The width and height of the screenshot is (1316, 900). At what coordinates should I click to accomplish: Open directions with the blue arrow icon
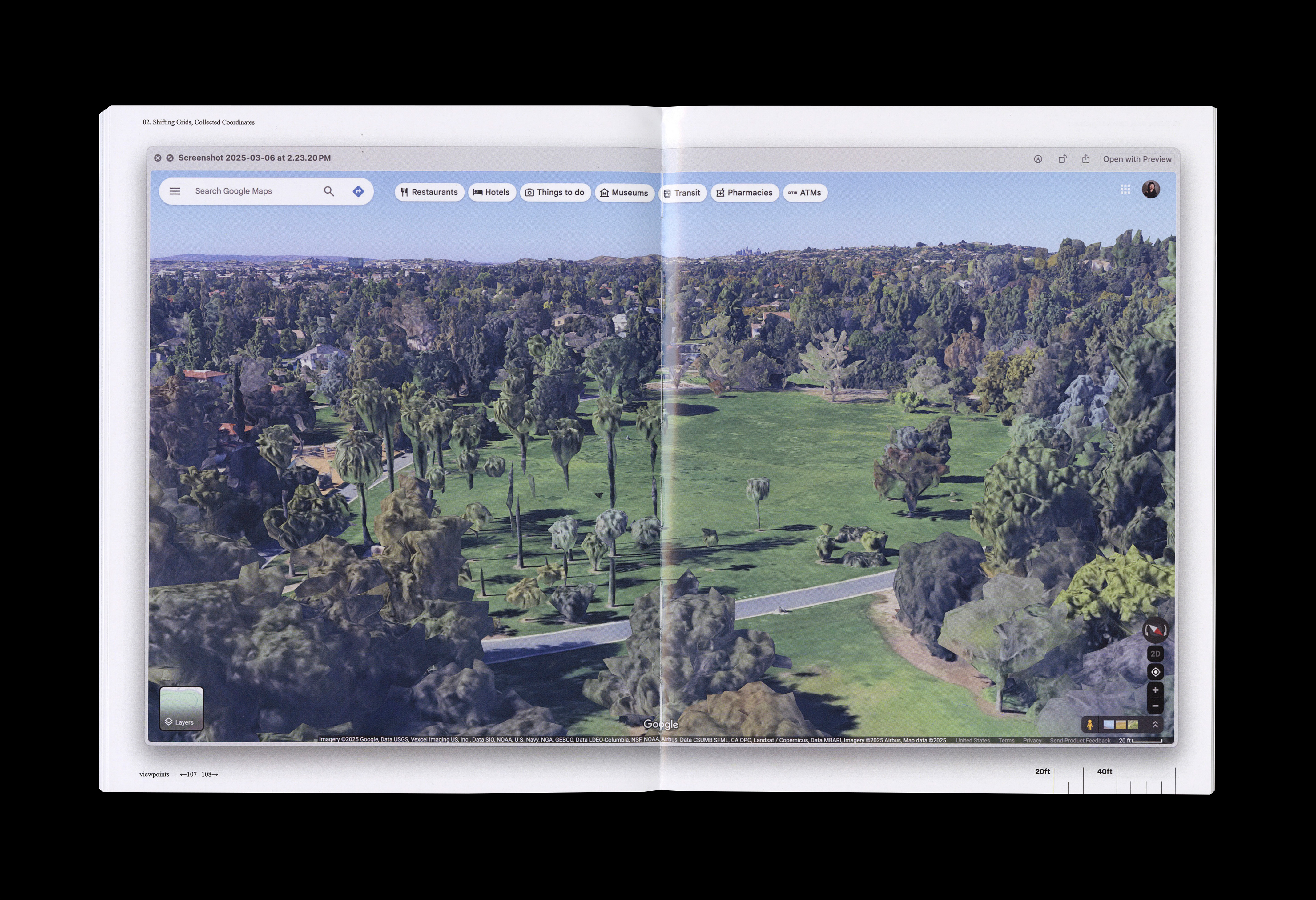tap(358, 191)
